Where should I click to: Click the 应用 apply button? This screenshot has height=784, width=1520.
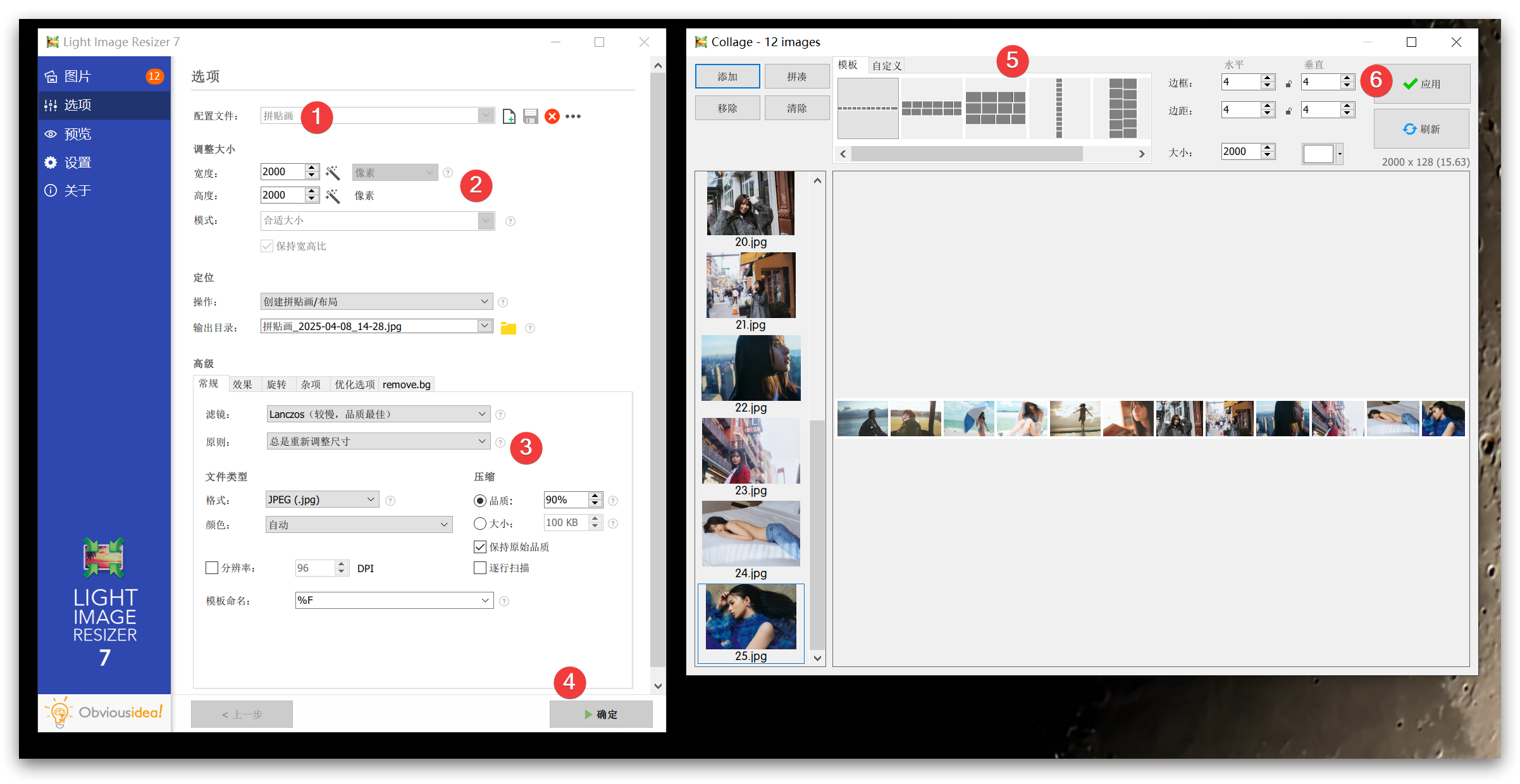pyautogui.click(x=1421, y=84)
